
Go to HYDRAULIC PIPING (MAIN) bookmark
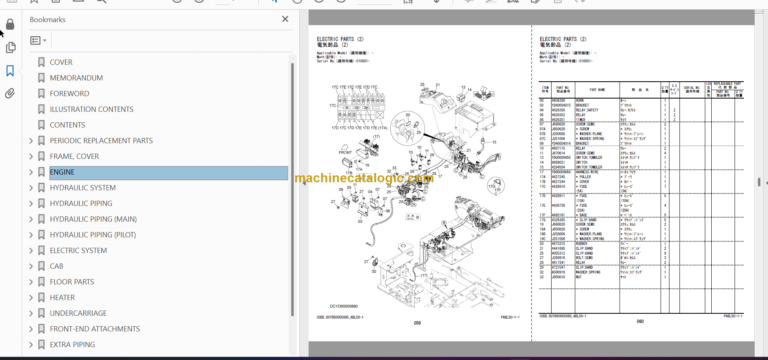click(x=93, y=219)
